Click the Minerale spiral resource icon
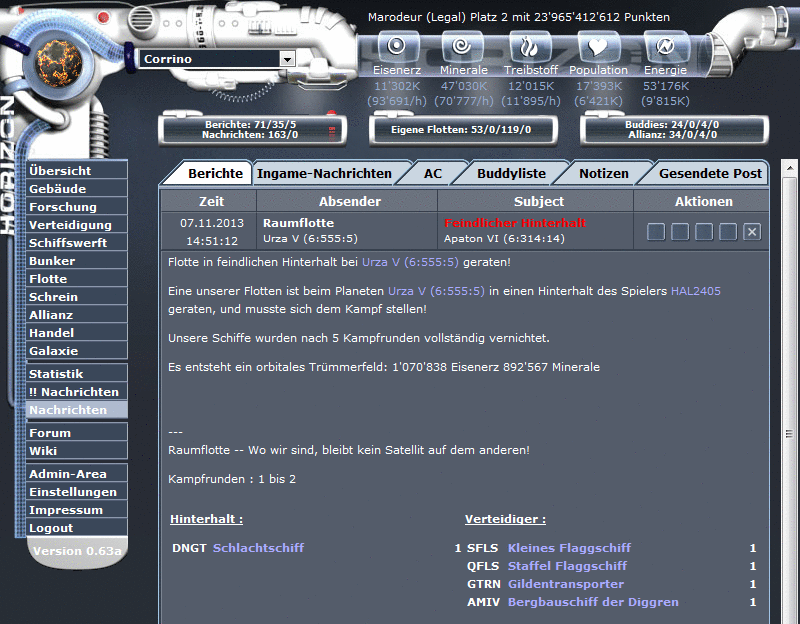This screenshot has height=624, width=800. (x=464, y=47)
